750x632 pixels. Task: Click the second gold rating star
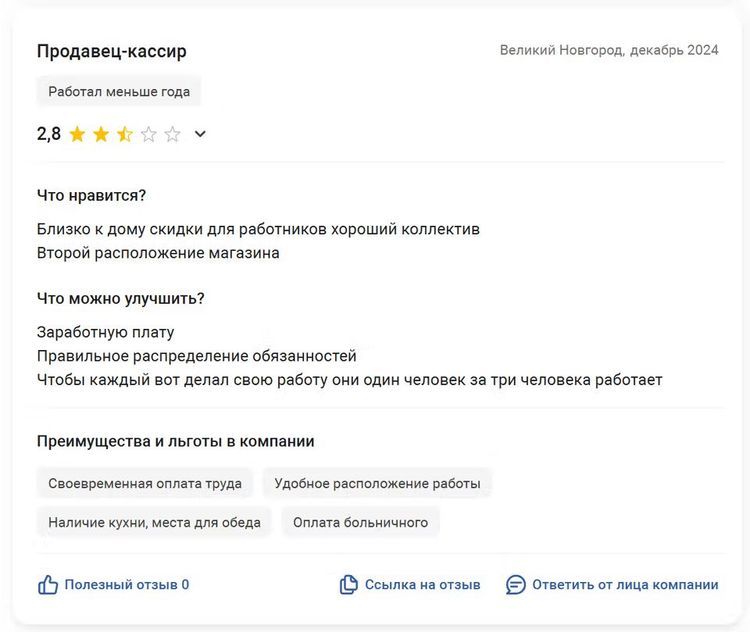(101, 134)
